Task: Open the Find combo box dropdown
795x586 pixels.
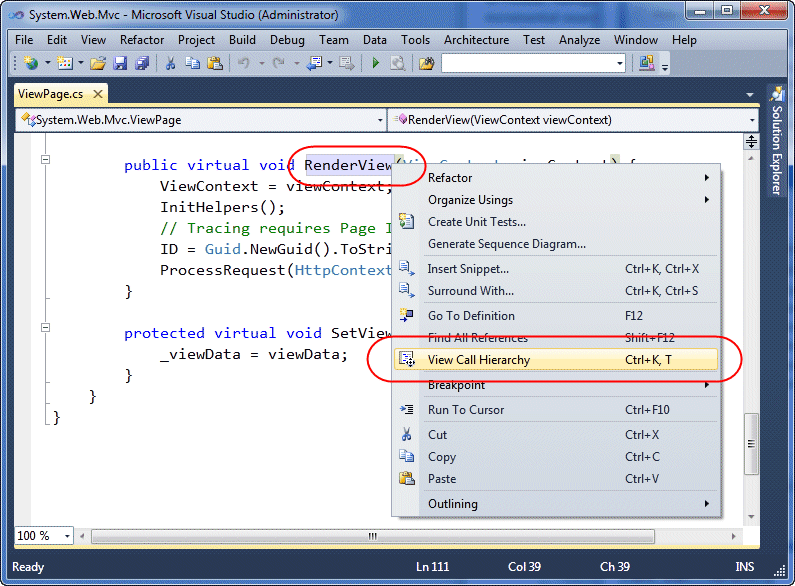Action: coord(620,63)
